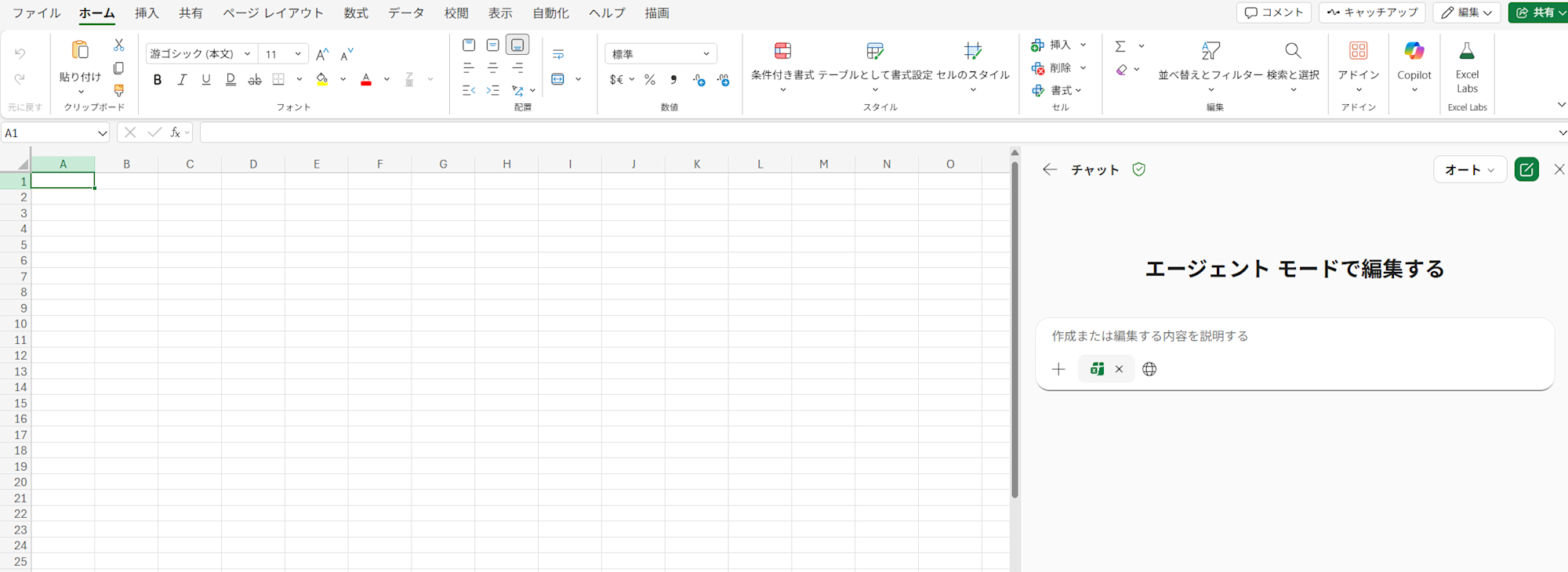Viewport: 1568px width, 572px height.
Task: Start a new chat with the green compose icon
Action: pyautogui.click(x=1526, y=169)
